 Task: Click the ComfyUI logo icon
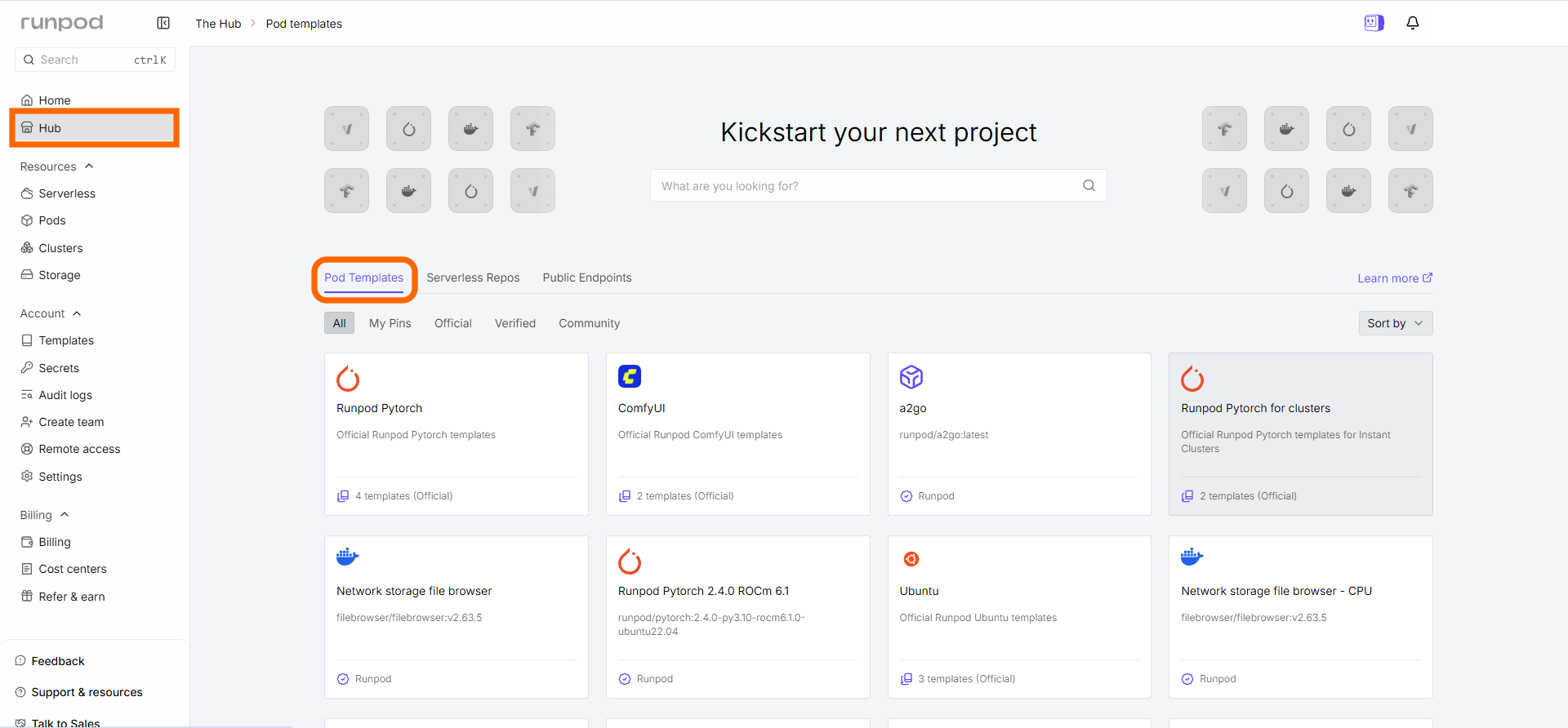coord(630,376)
